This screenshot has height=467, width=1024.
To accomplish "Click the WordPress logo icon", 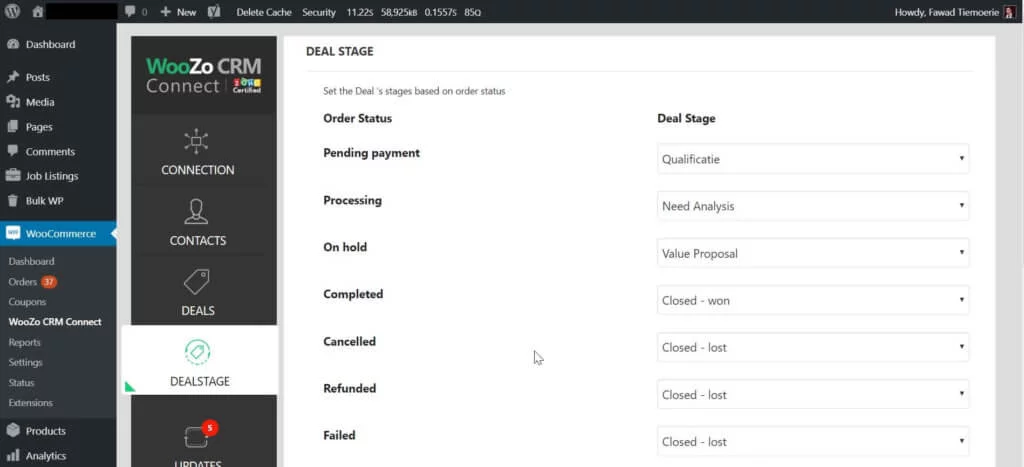I will [12, 12].
